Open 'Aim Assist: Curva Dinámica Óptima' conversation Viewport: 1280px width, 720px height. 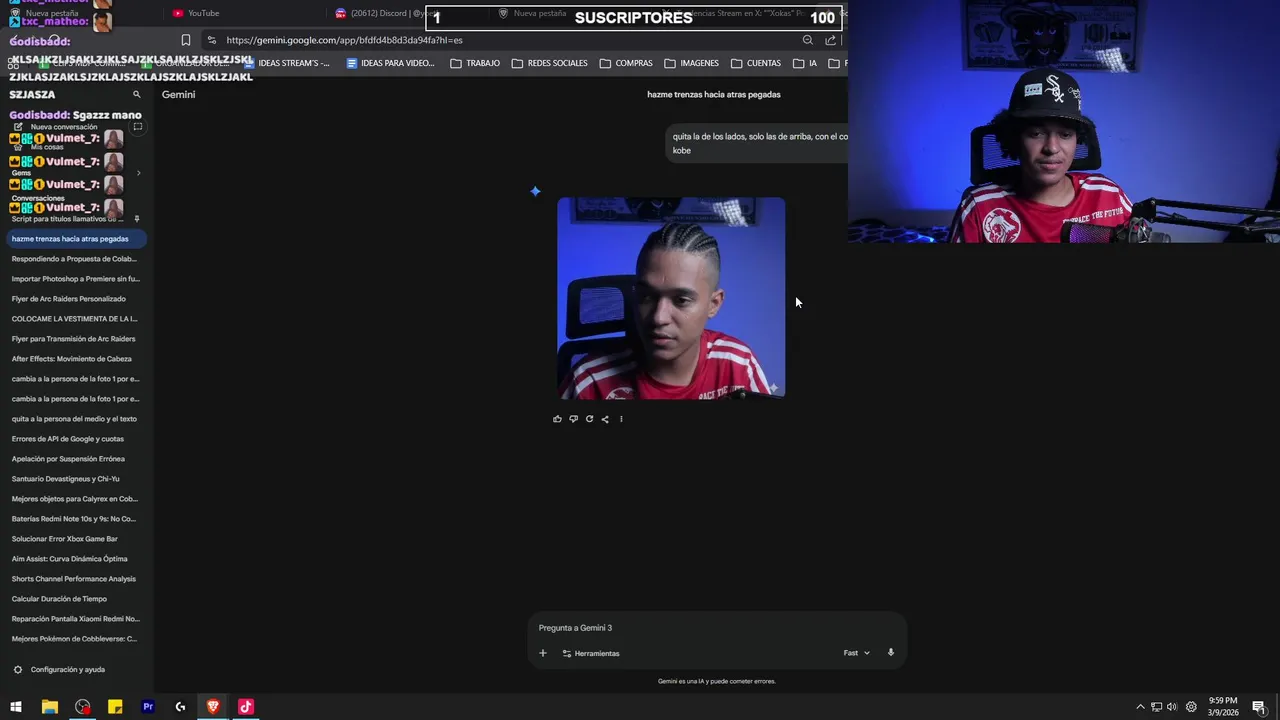point(70,559)
